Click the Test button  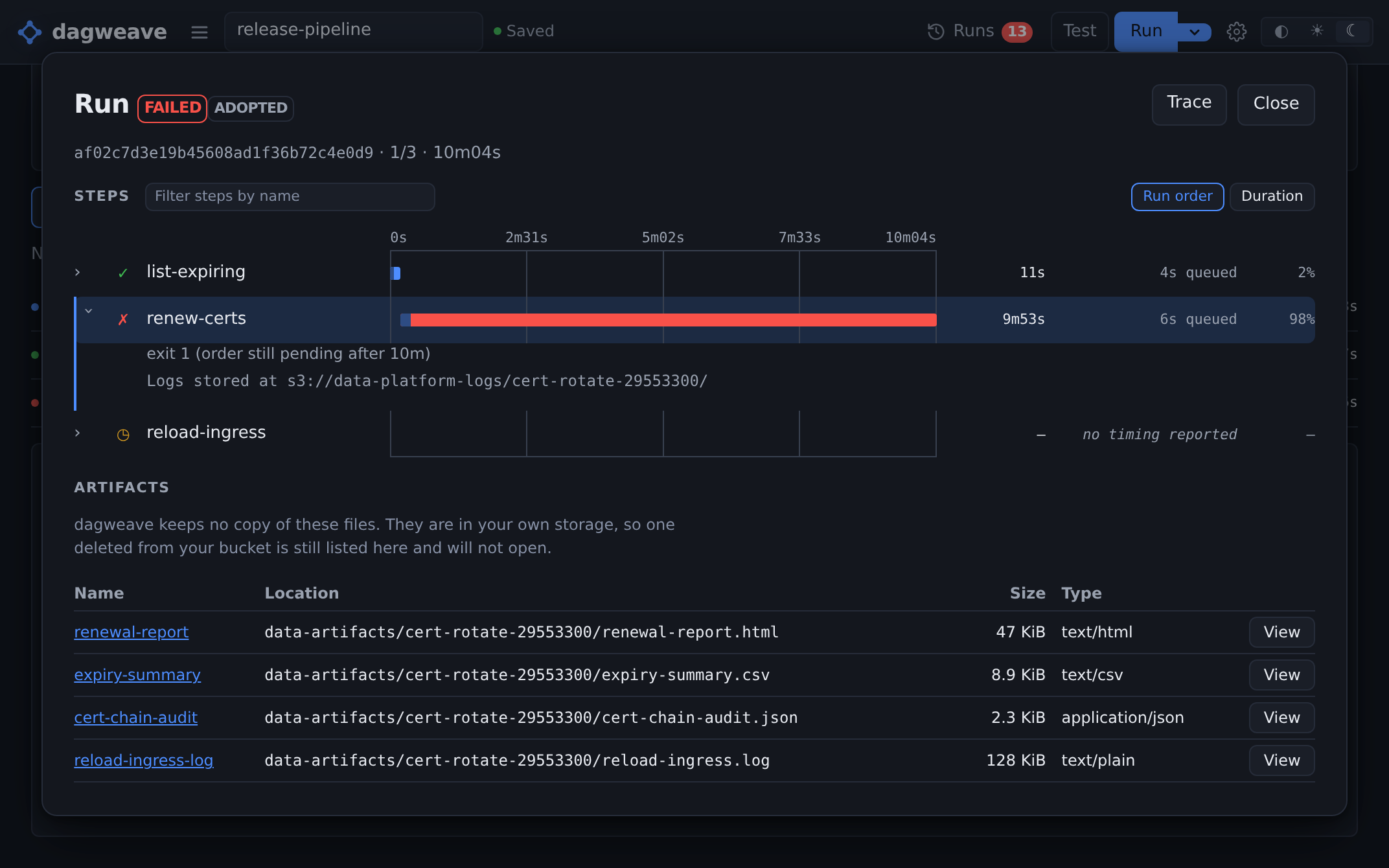click(1079, 31)
